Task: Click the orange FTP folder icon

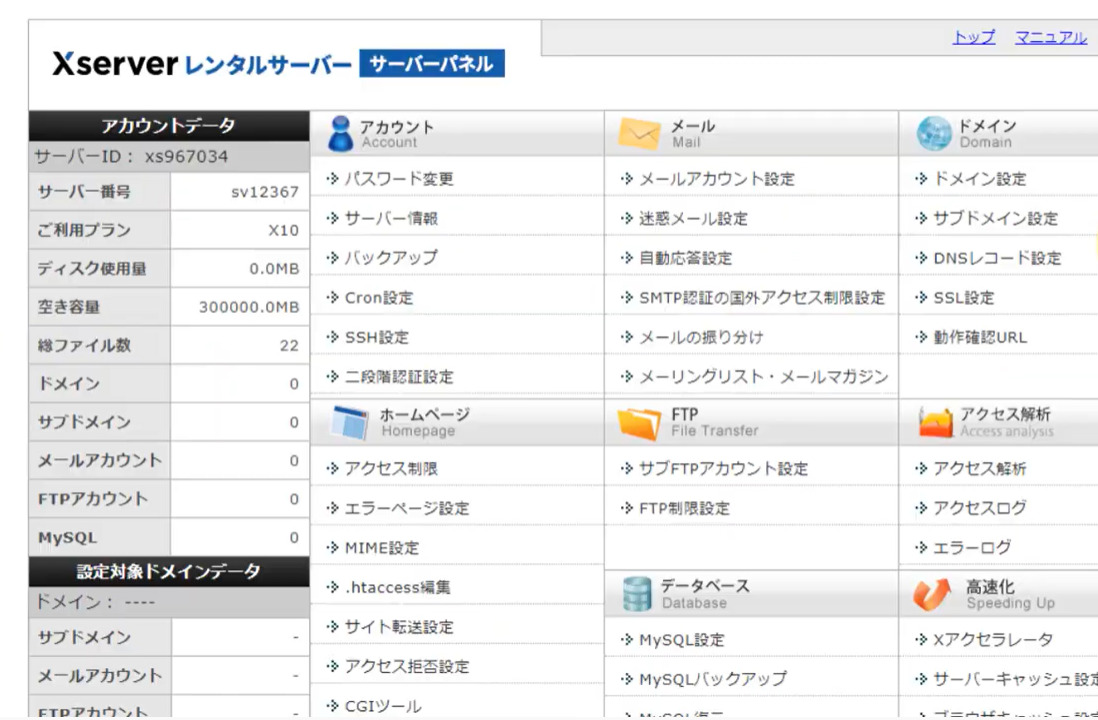Action: tap(639, 422)
